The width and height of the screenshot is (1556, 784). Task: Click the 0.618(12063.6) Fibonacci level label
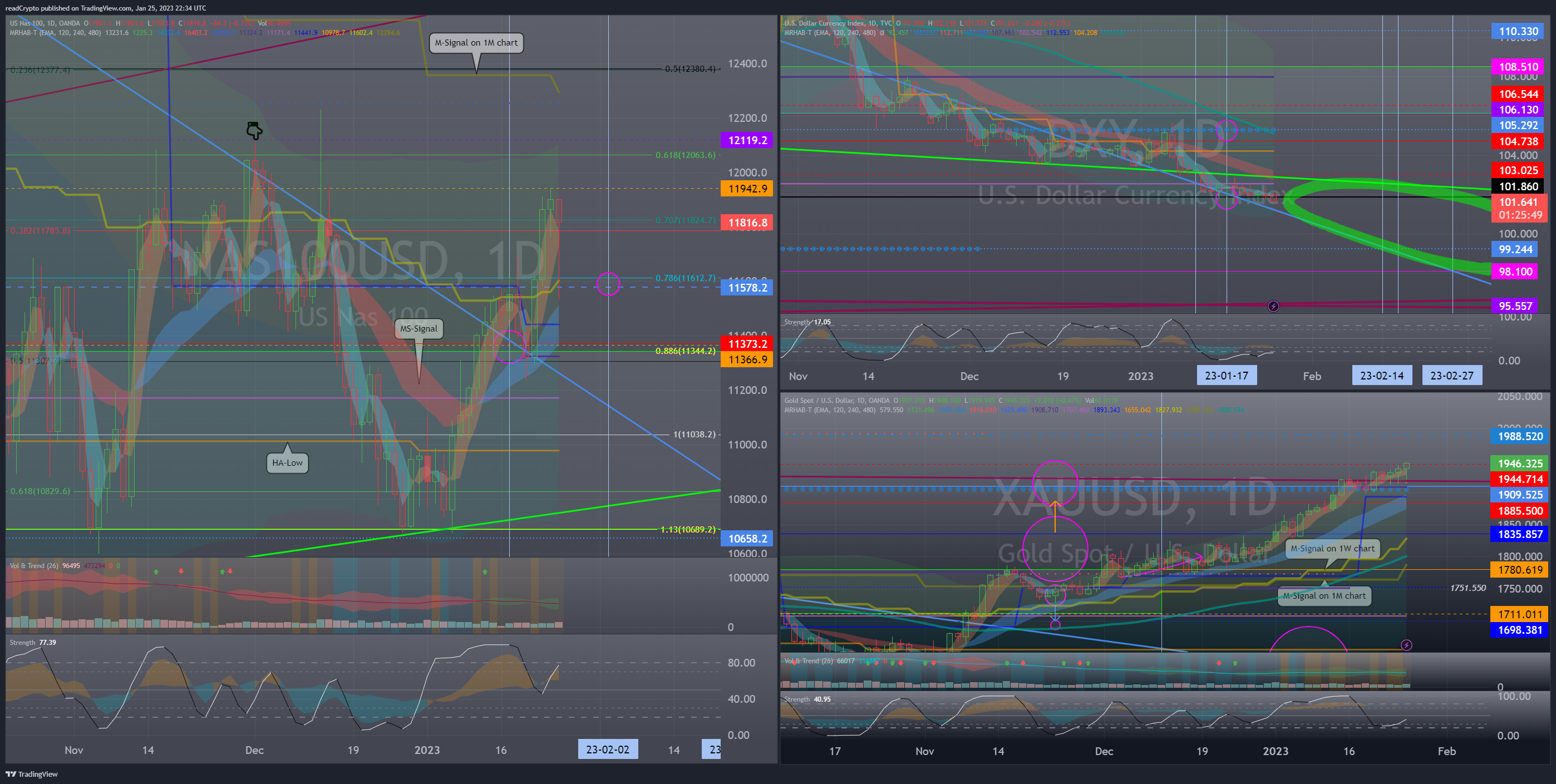pyautogui.click(x=686, y=155)
